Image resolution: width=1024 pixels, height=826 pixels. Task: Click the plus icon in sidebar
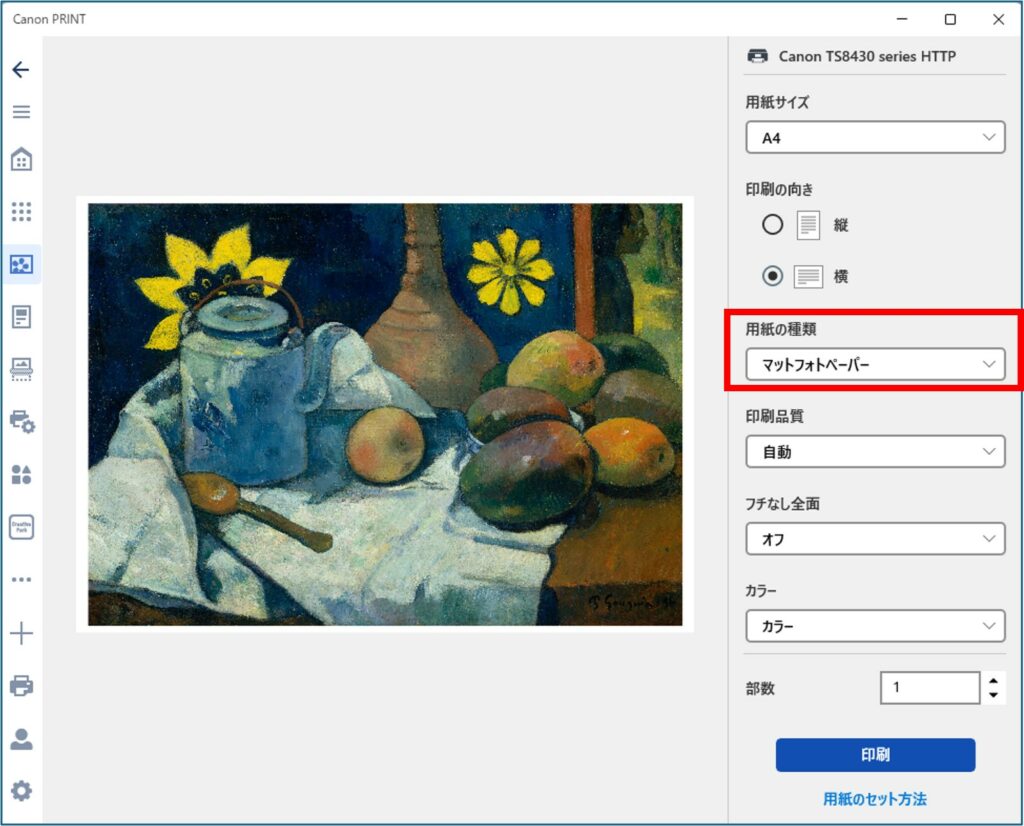(21, 633)
